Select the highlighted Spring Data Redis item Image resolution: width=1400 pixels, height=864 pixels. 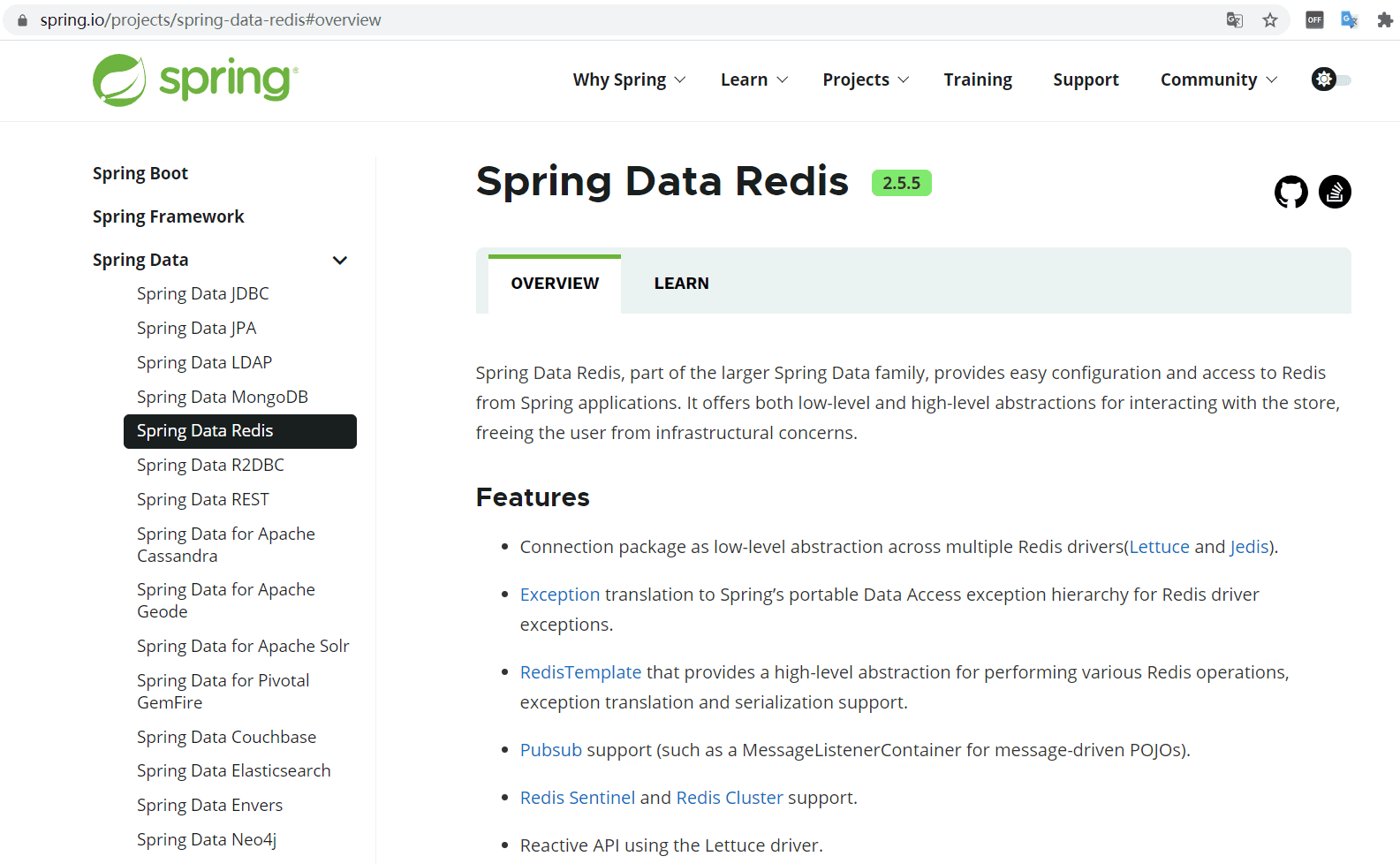pos(240,431)
